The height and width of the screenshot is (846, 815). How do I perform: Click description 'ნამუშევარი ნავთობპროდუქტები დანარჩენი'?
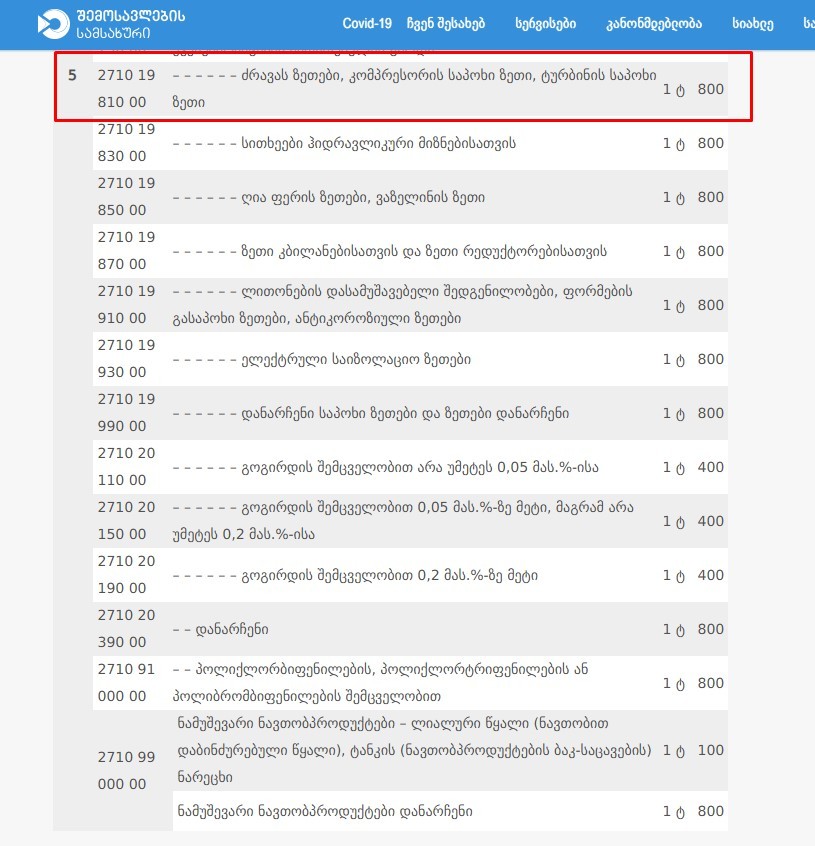pos(325,811)
